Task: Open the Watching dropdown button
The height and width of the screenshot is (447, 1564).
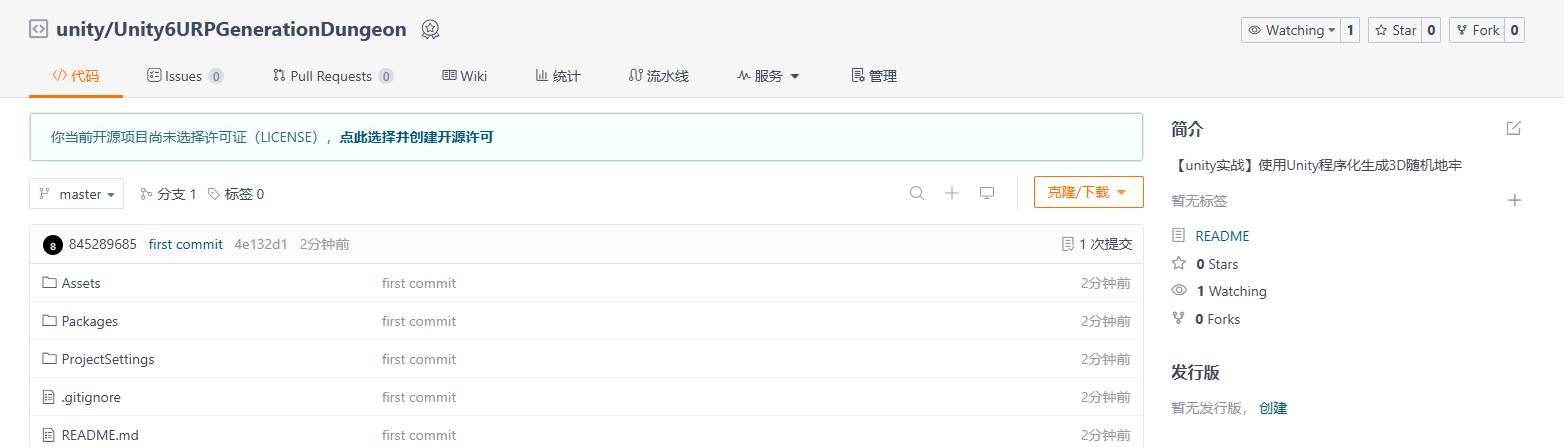Action: (1291, 30)
